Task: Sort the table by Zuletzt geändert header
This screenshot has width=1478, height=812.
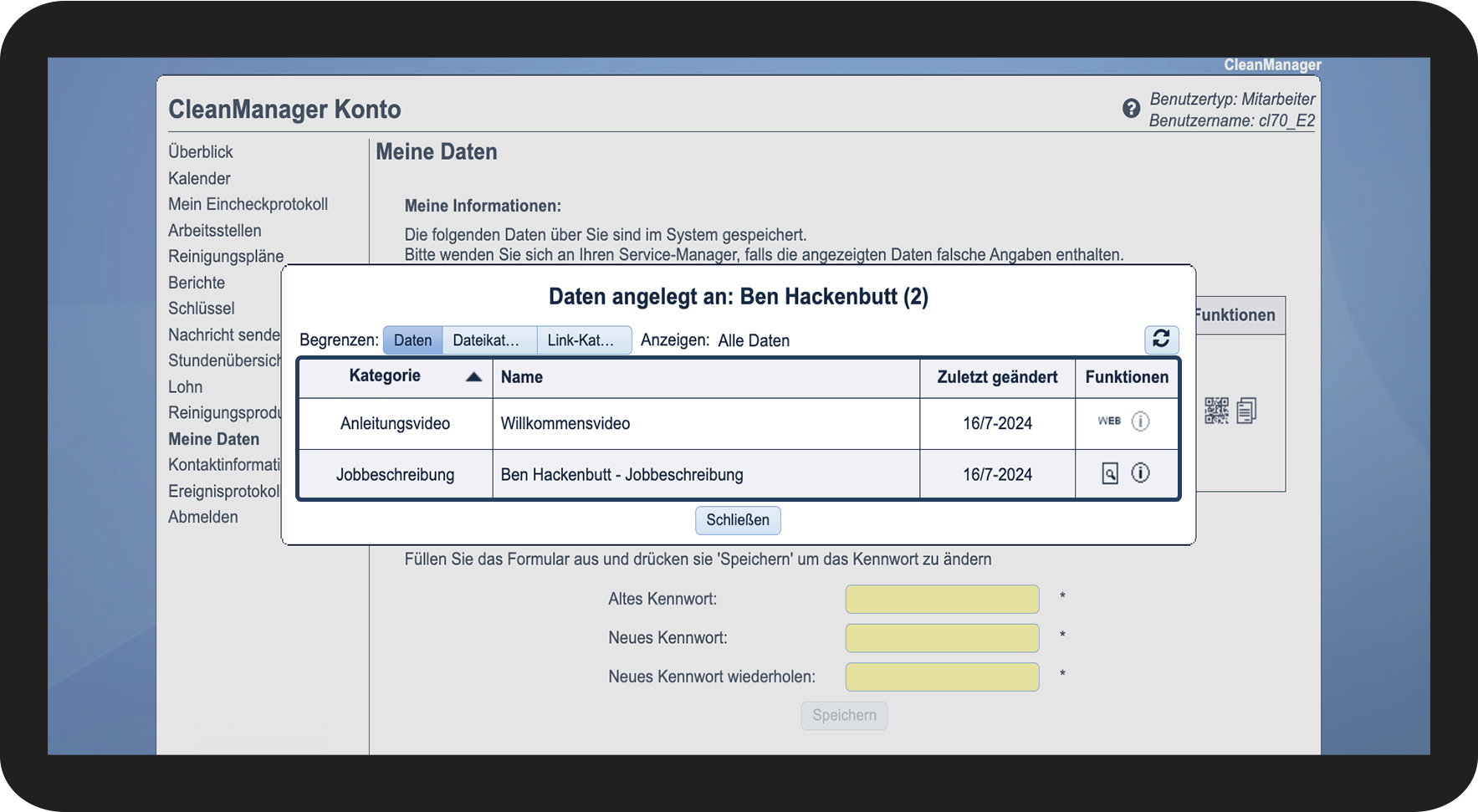Action: pos(997,377)
